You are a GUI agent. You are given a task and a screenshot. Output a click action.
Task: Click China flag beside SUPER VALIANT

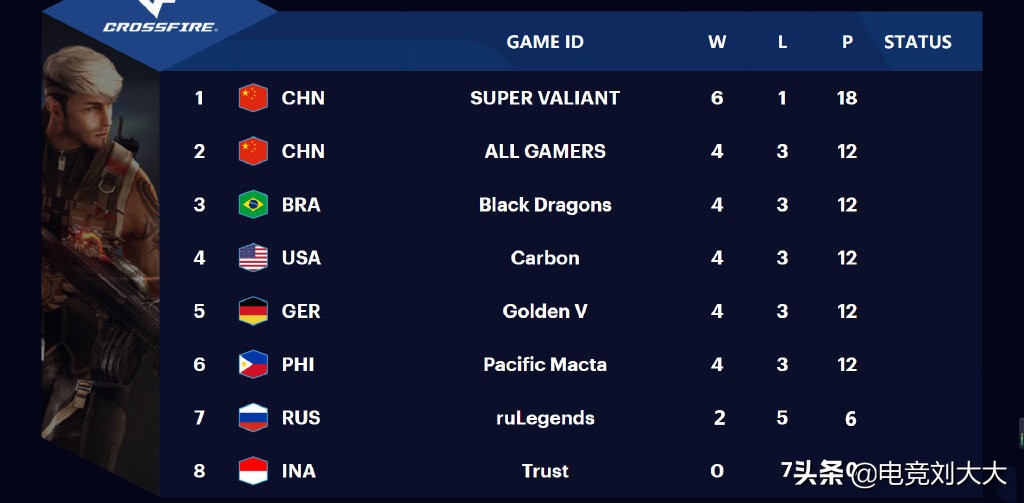pyautogui.click(x=253, y=98)
